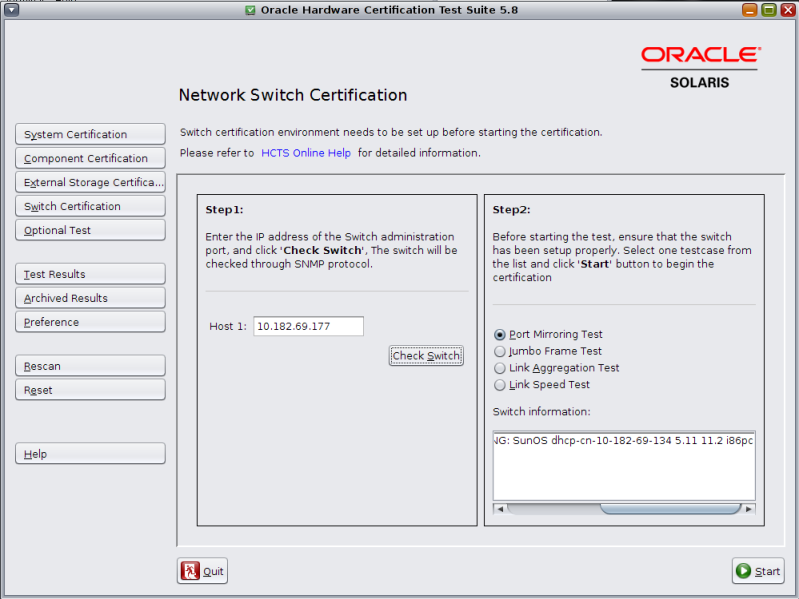The width and height of the screenshot is (799, 599).
Task: Open Component Certification section
Action: 90,158
